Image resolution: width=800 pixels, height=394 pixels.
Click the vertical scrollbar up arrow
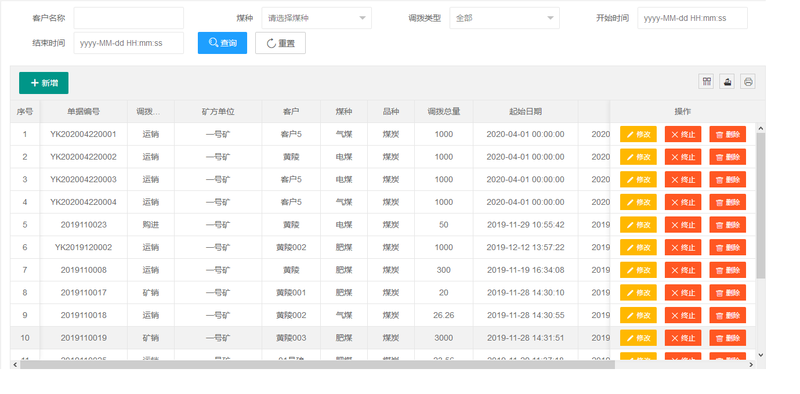(761, 128)
